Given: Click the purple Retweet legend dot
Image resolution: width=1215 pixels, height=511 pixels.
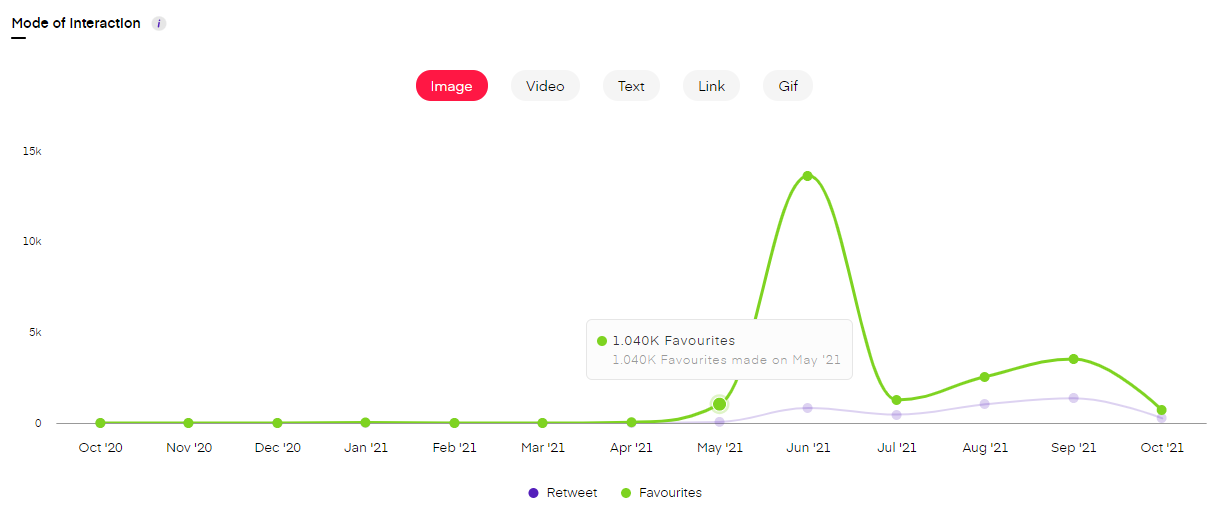Looking at the screenshot, I should 533,493.
